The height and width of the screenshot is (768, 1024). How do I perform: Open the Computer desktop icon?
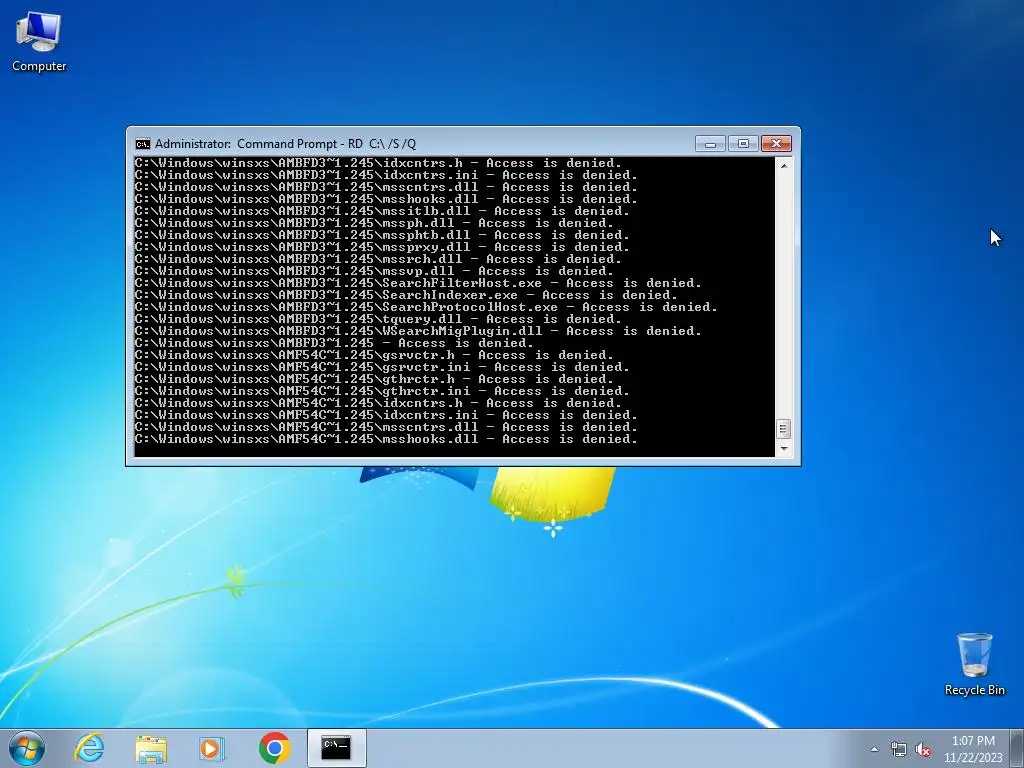point(39,41)
